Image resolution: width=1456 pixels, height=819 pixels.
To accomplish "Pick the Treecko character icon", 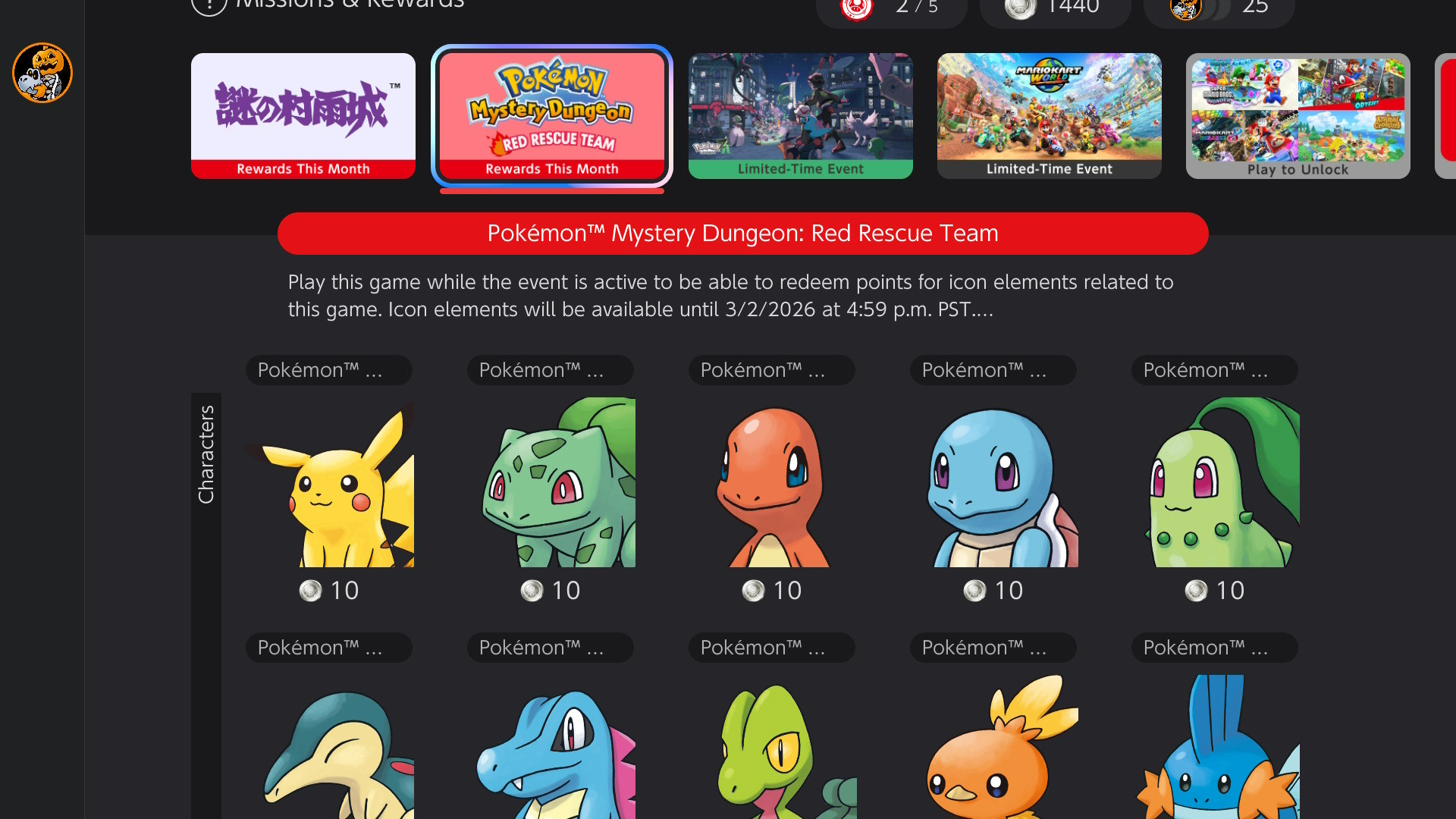I will click(x=772, y=747).
